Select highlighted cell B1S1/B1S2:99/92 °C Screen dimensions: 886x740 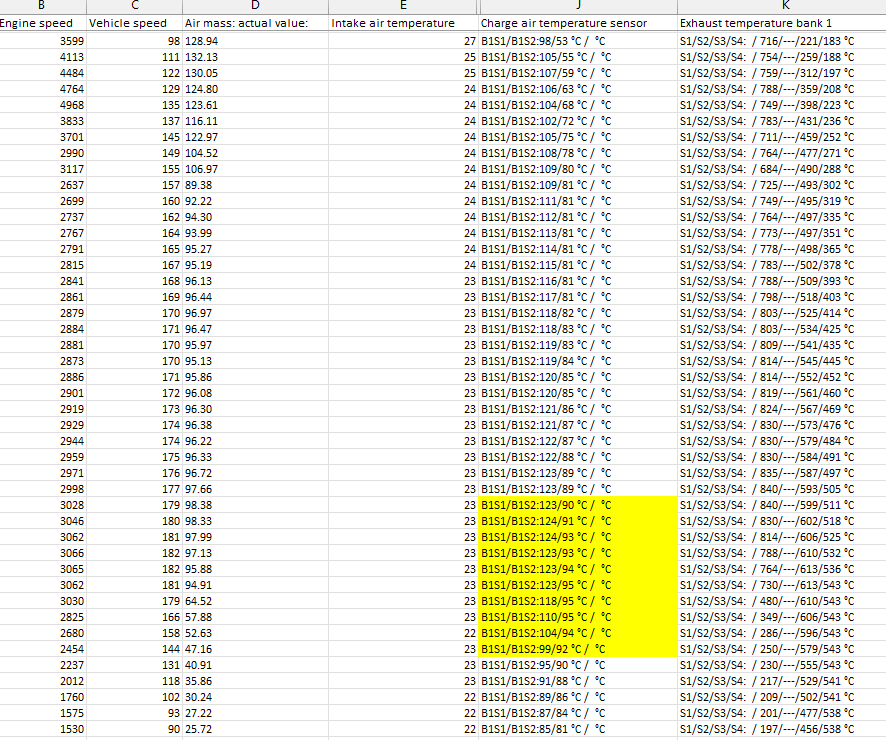(x=578, y=649)
